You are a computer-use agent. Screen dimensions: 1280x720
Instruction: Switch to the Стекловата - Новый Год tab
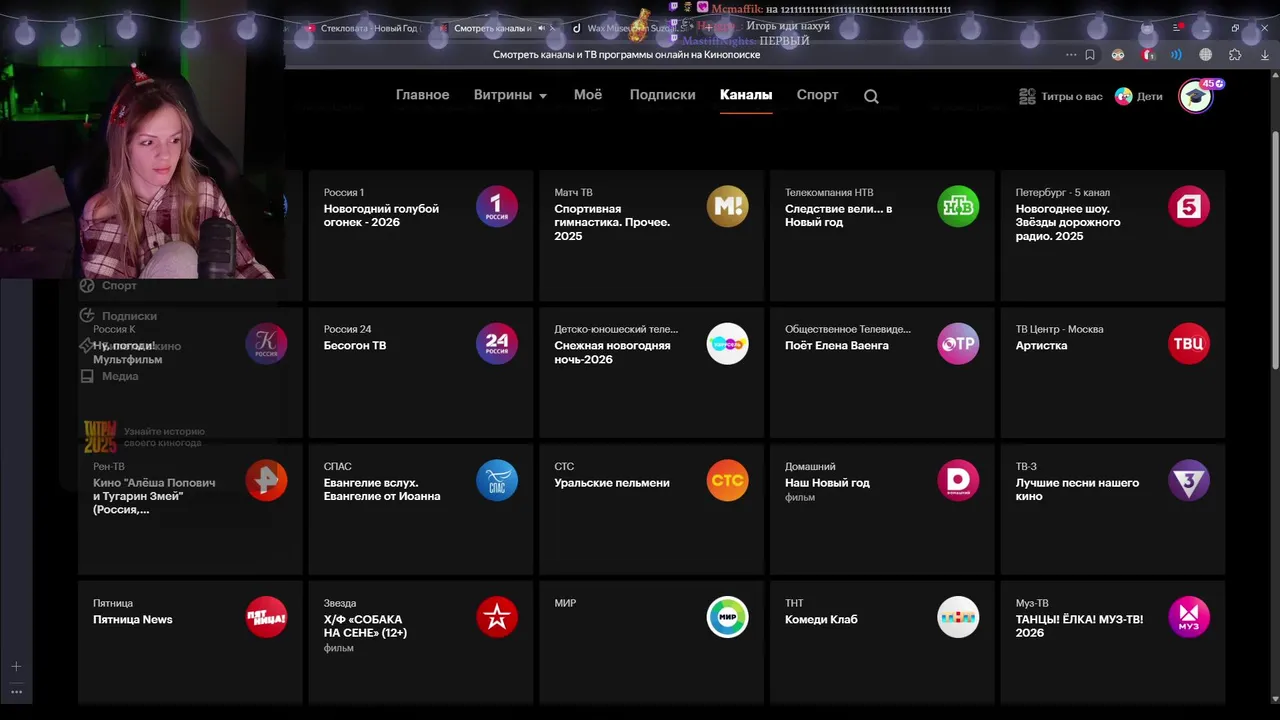(x=362, y=28)
